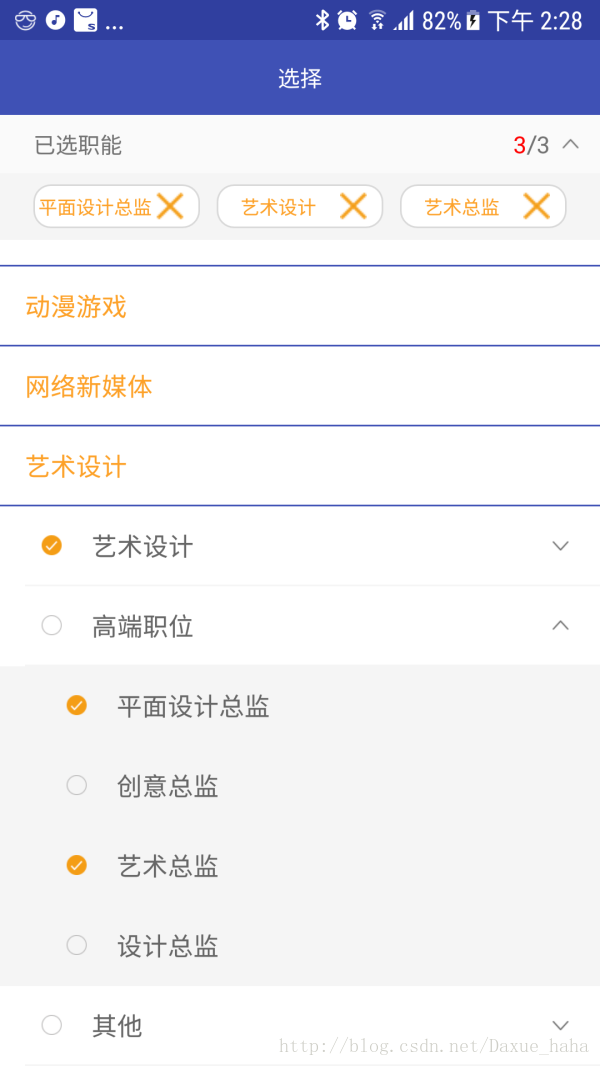This screenshot has height=1066, width=600.
Task: Select the 创意总监 option
Action: click(77, 785)
